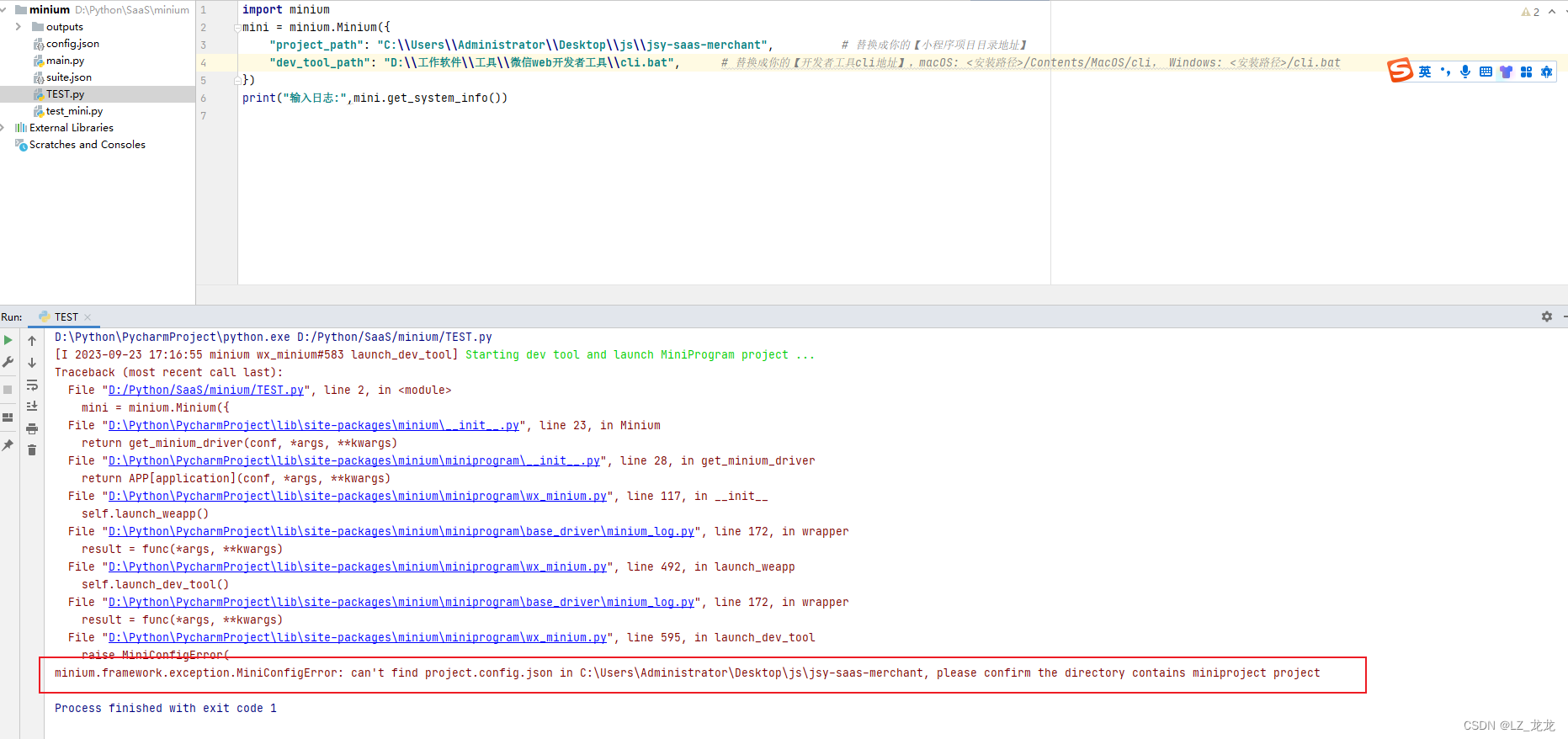Click the project_path string in editor
Viewport: 1568px width, 739px height.
click(x=572, y=45)
